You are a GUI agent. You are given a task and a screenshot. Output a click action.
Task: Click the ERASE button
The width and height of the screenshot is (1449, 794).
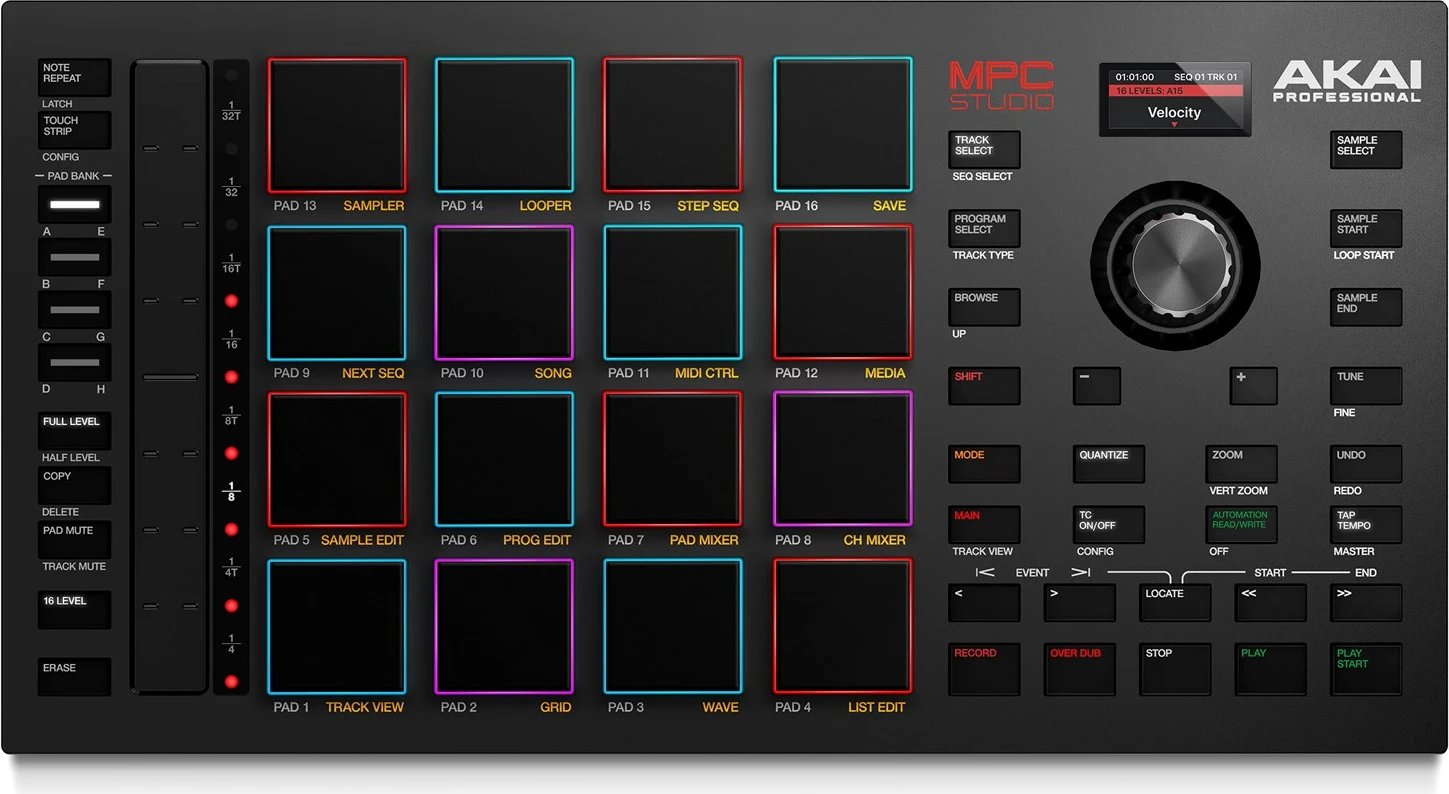point(75,677)
